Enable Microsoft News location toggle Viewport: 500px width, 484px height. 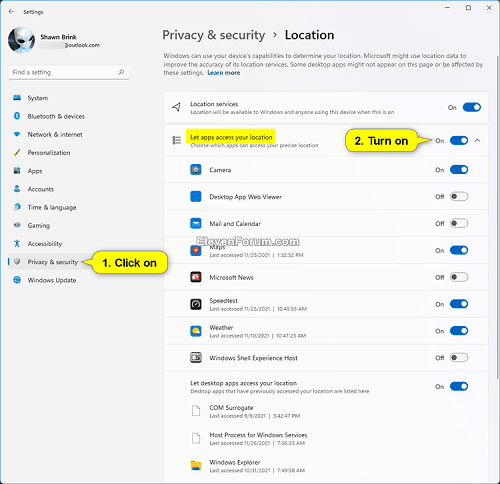coord(459,277)
